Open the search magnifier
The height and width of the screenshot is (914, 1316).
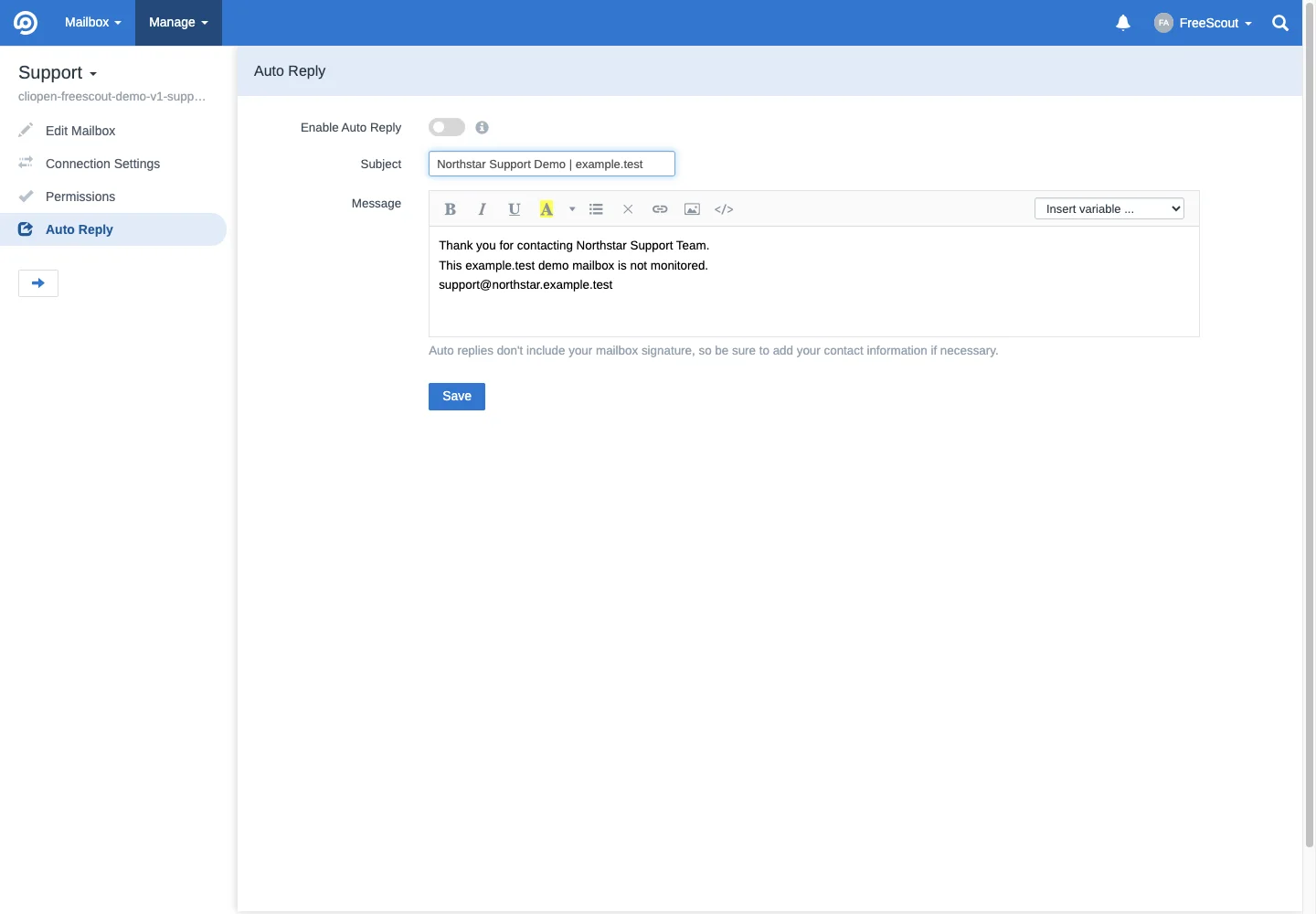tap(1280, 23)
